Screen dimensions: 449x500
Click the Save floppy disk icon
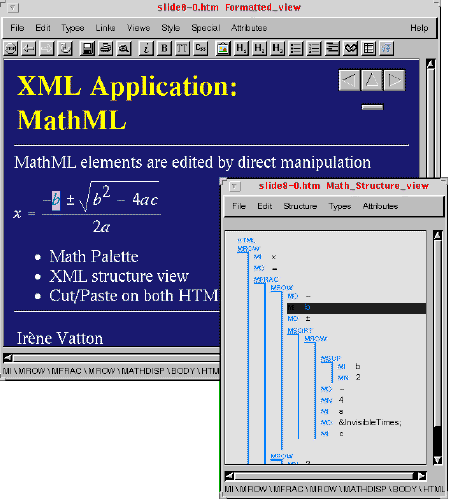click(88, 49)
